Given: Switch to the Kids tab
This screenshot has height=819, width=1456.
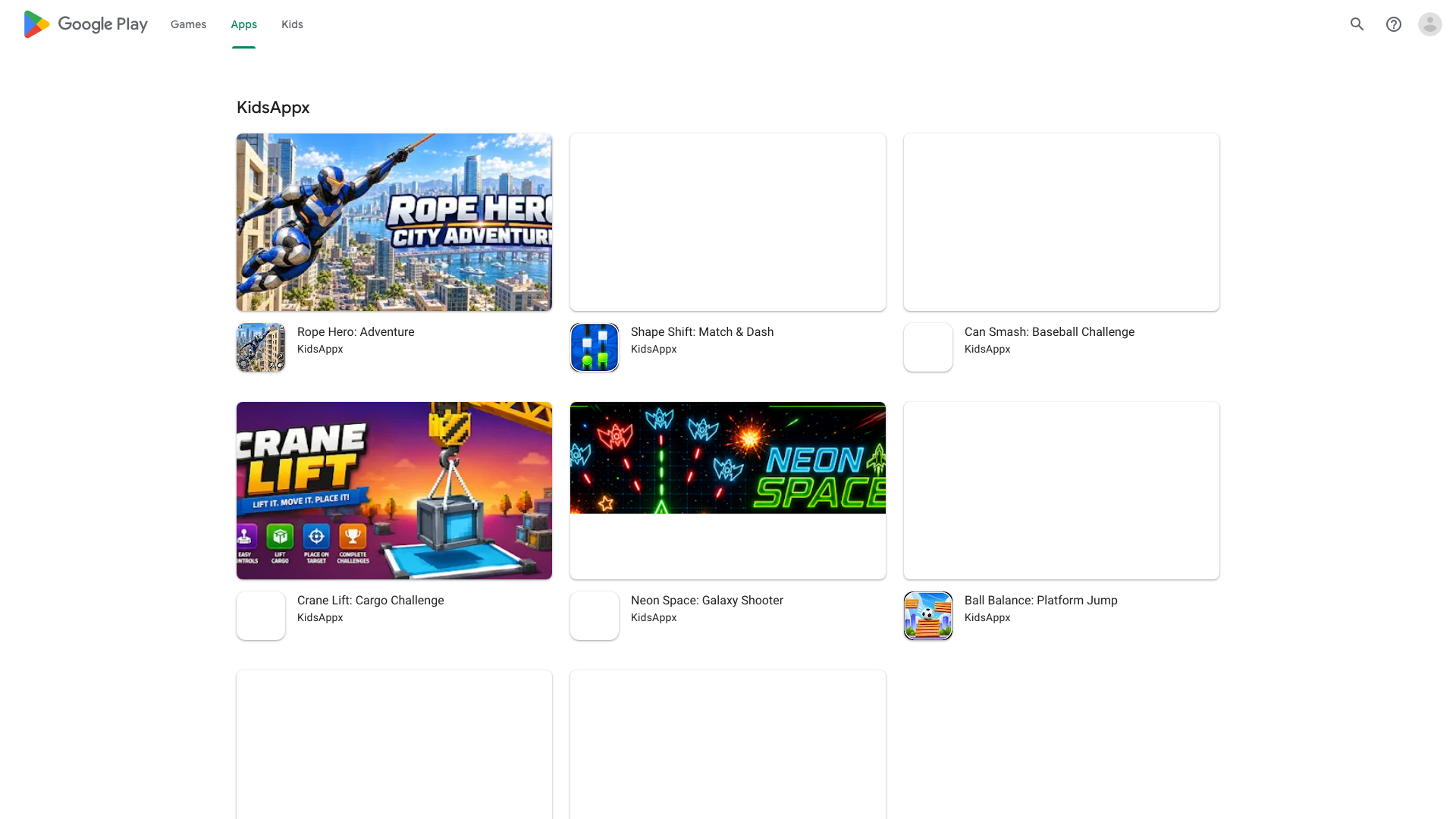Looking at the screenshot, I should click(x=292, y=24).
